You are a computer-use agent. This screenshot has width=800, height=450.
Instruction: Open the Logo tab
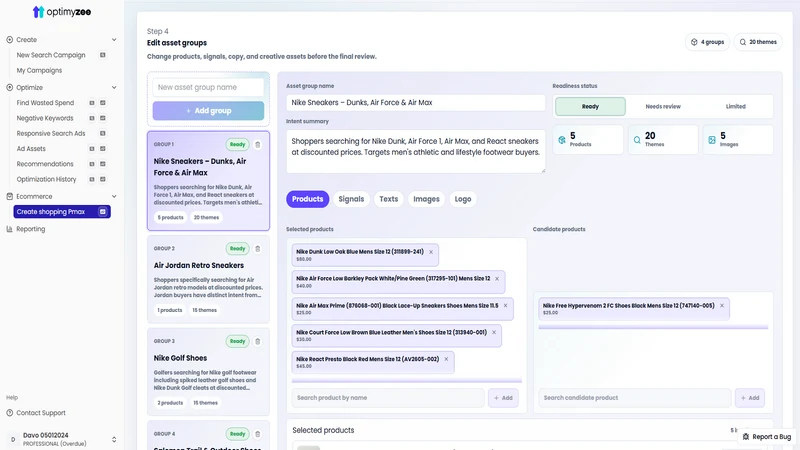click(463, 199)
